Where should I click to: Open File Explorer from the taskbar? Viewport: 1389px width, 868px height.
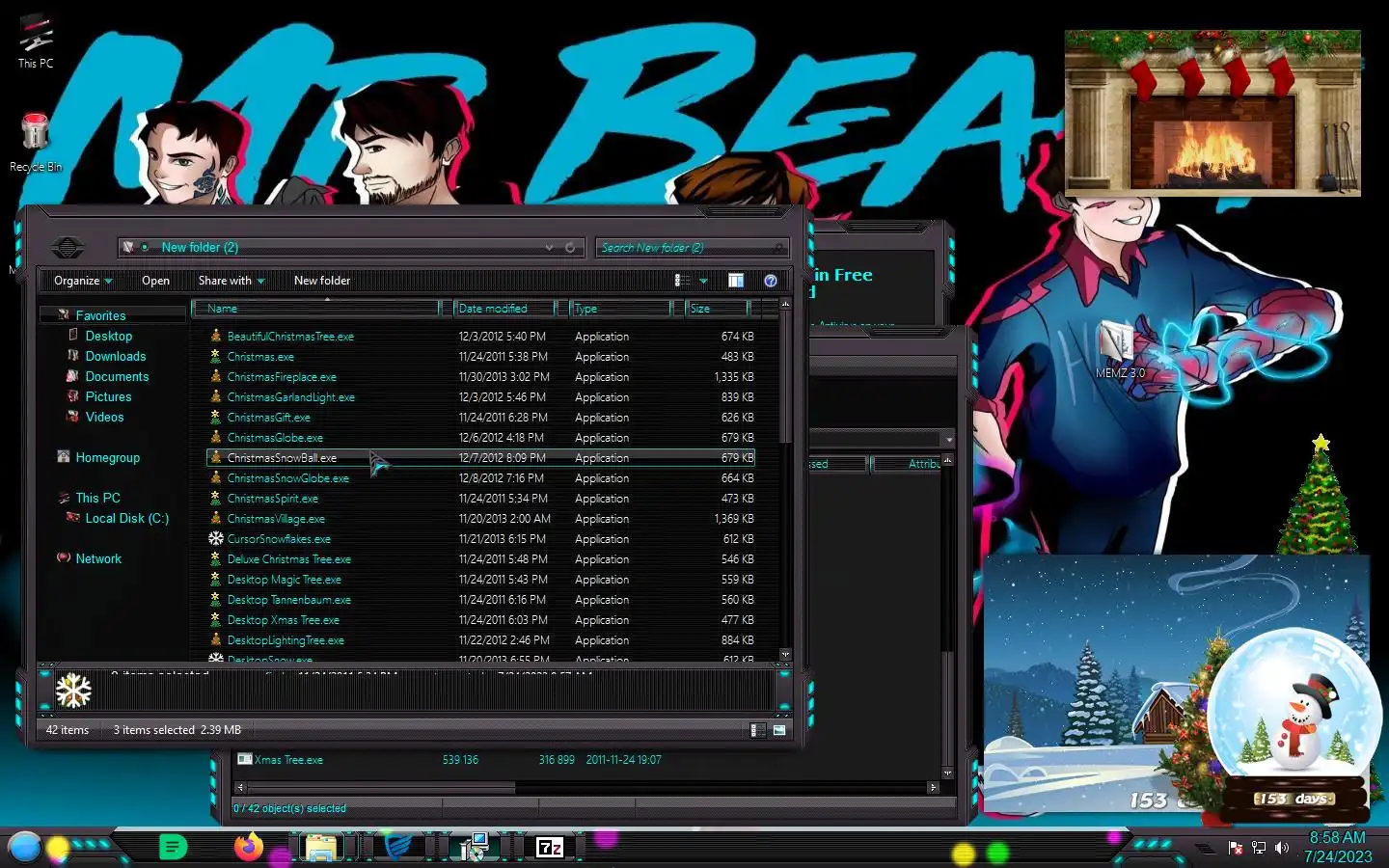pyautogui.click(x=321, y=848)
